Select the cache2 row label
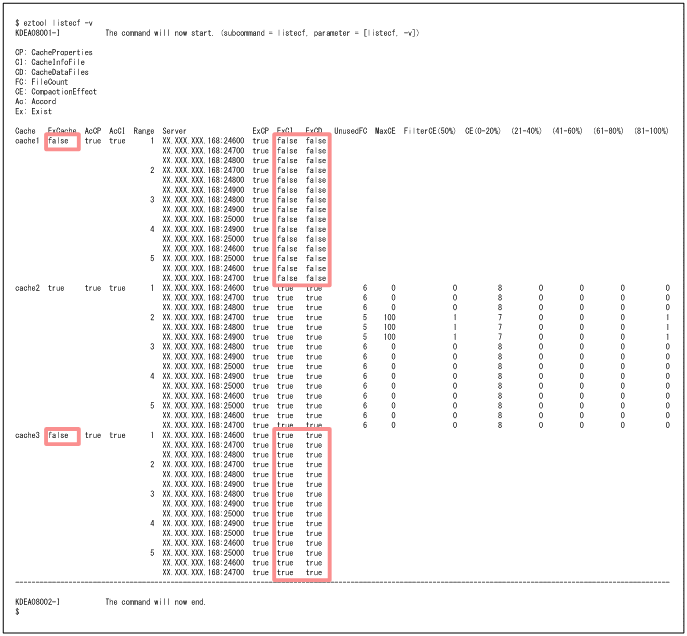 pos(27,288)
